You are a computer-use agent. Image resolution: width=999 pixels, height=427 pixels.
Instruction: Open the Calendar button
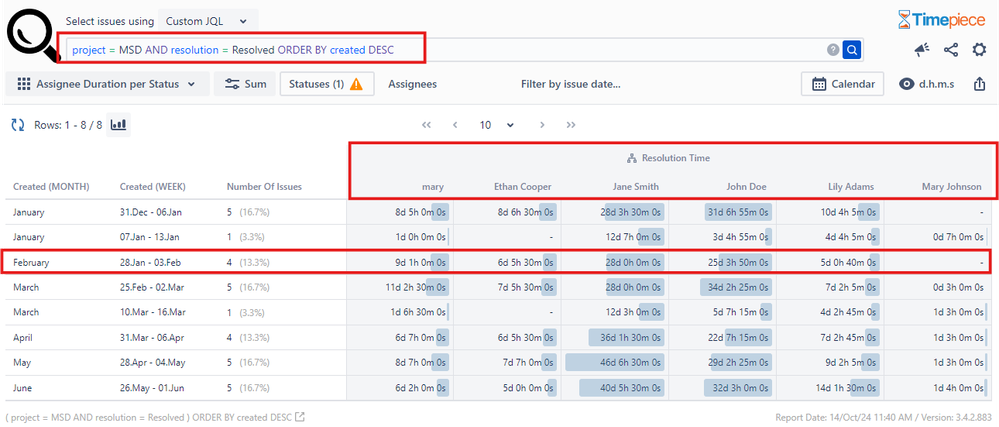(842, 84)
